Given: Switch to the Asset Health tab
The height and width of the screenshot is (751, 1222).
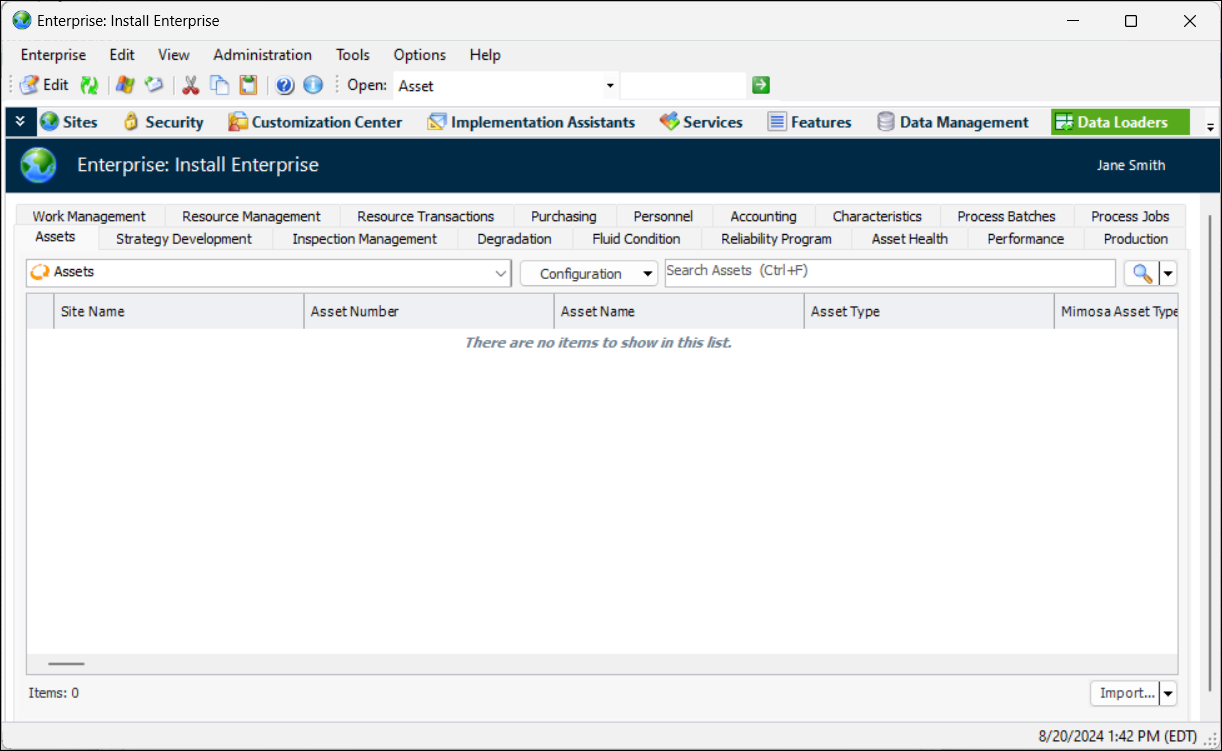Looking at the screenshot, I should [x=909, y=239].
